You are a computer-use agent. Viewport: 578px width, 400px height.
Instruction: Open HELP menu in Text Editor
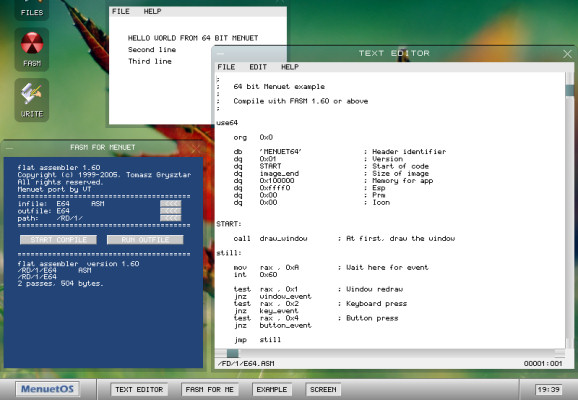coord(290,67)
